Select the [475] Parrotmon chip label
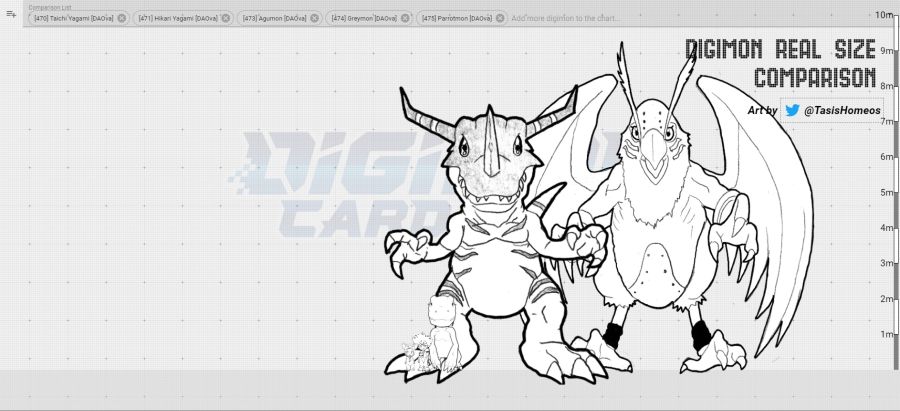 pos(456,19)
